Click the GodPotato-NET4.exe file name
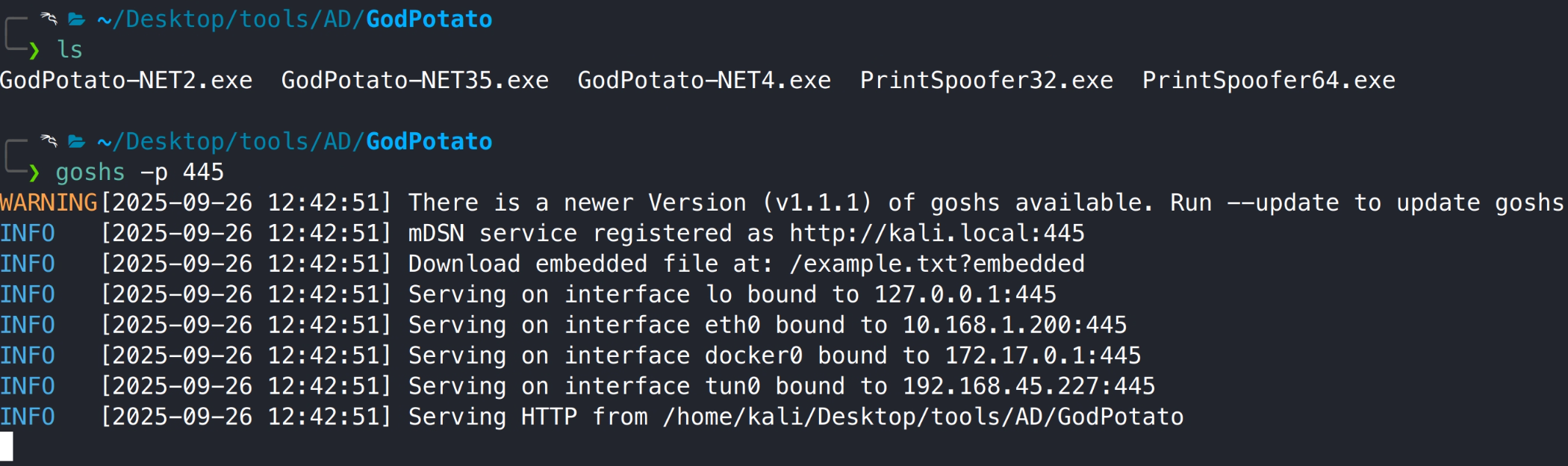Screen dimensions: 1568x466 pos(704,81)
